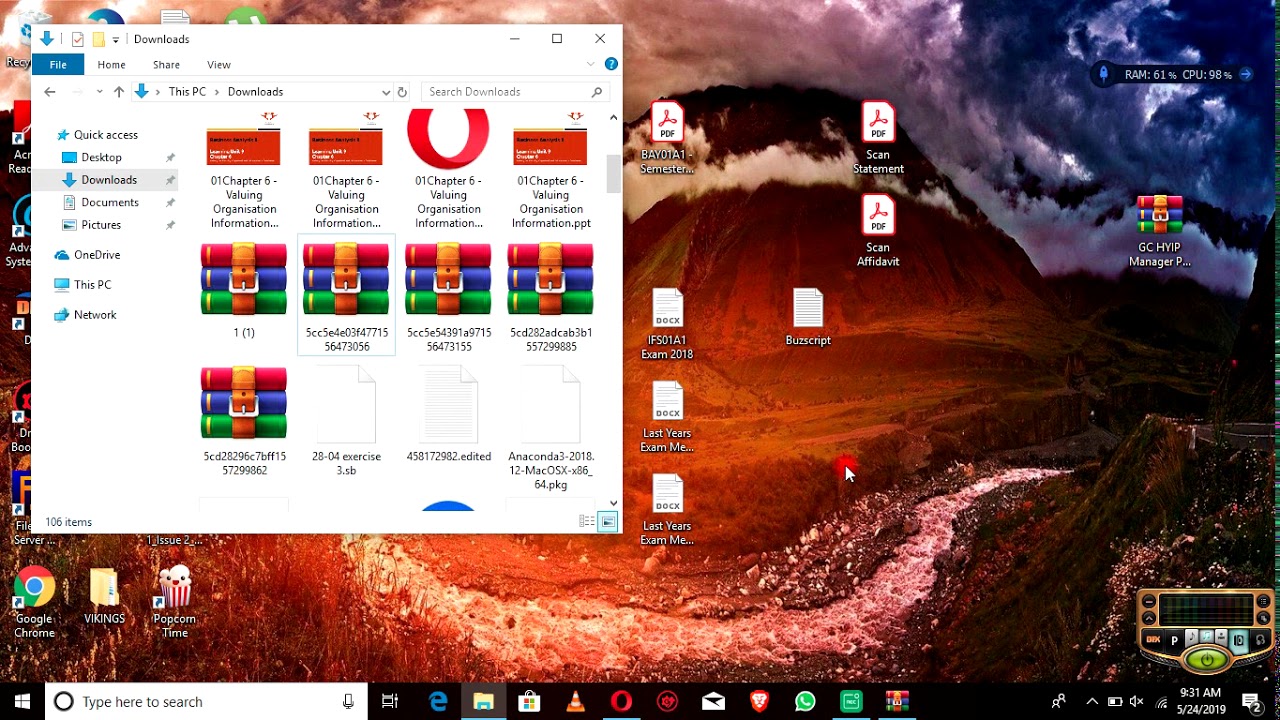Select OneDrive in navigation pane
Screen dimensions: 1280x720
[96, 255]
